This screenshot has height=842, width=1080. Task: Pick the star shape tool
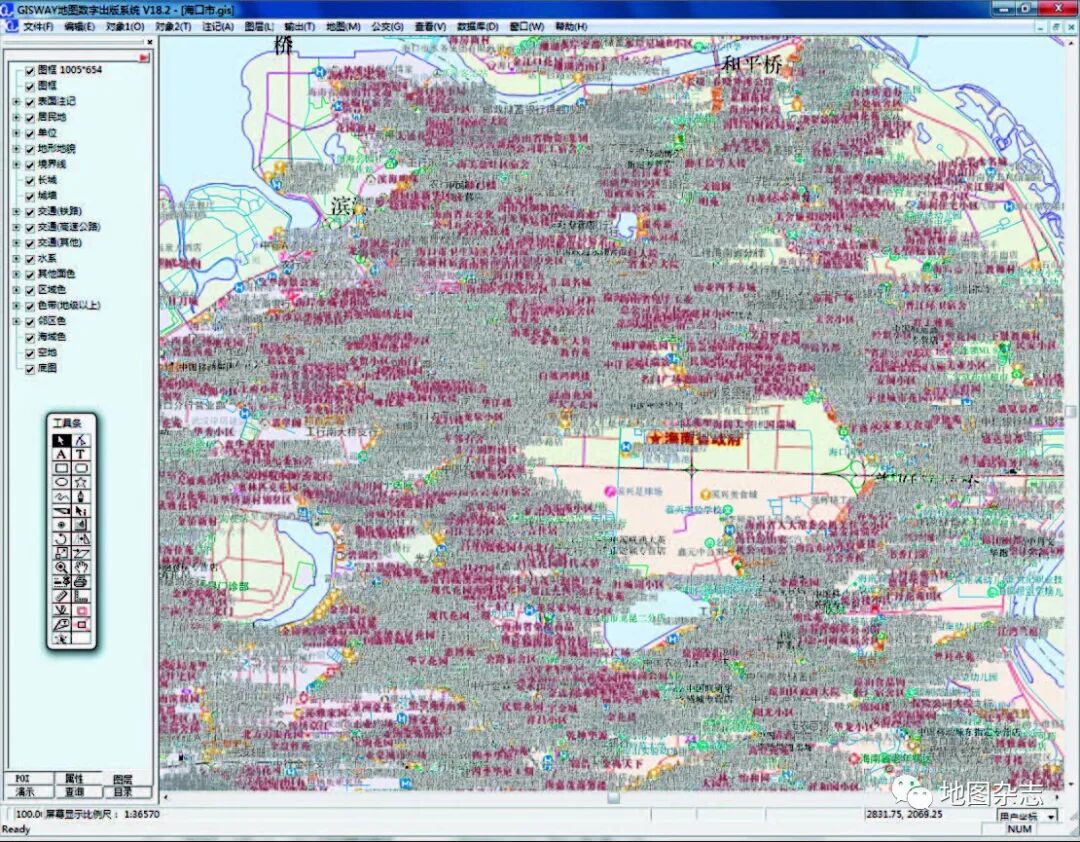(x=81, y=482)
